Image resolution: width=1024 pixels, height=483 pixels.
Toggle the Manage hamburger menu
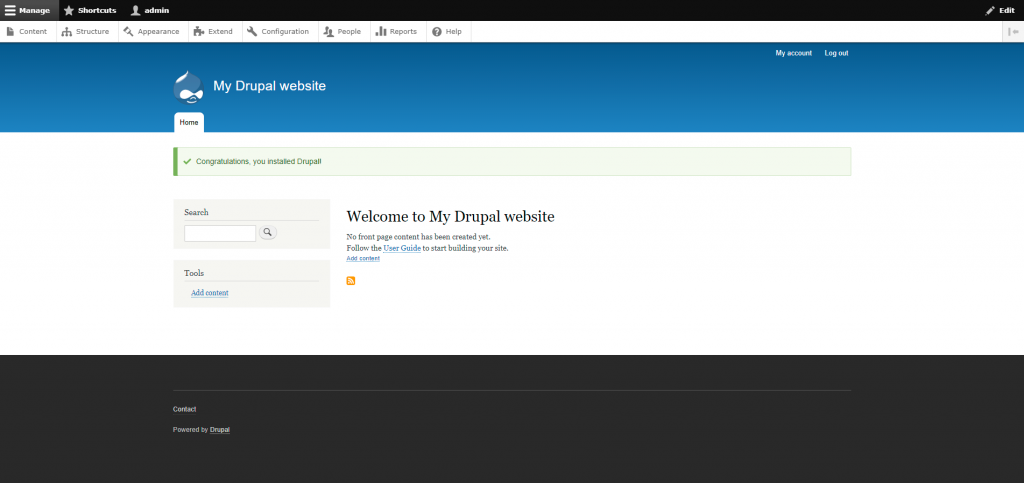(x=28, y=10)
